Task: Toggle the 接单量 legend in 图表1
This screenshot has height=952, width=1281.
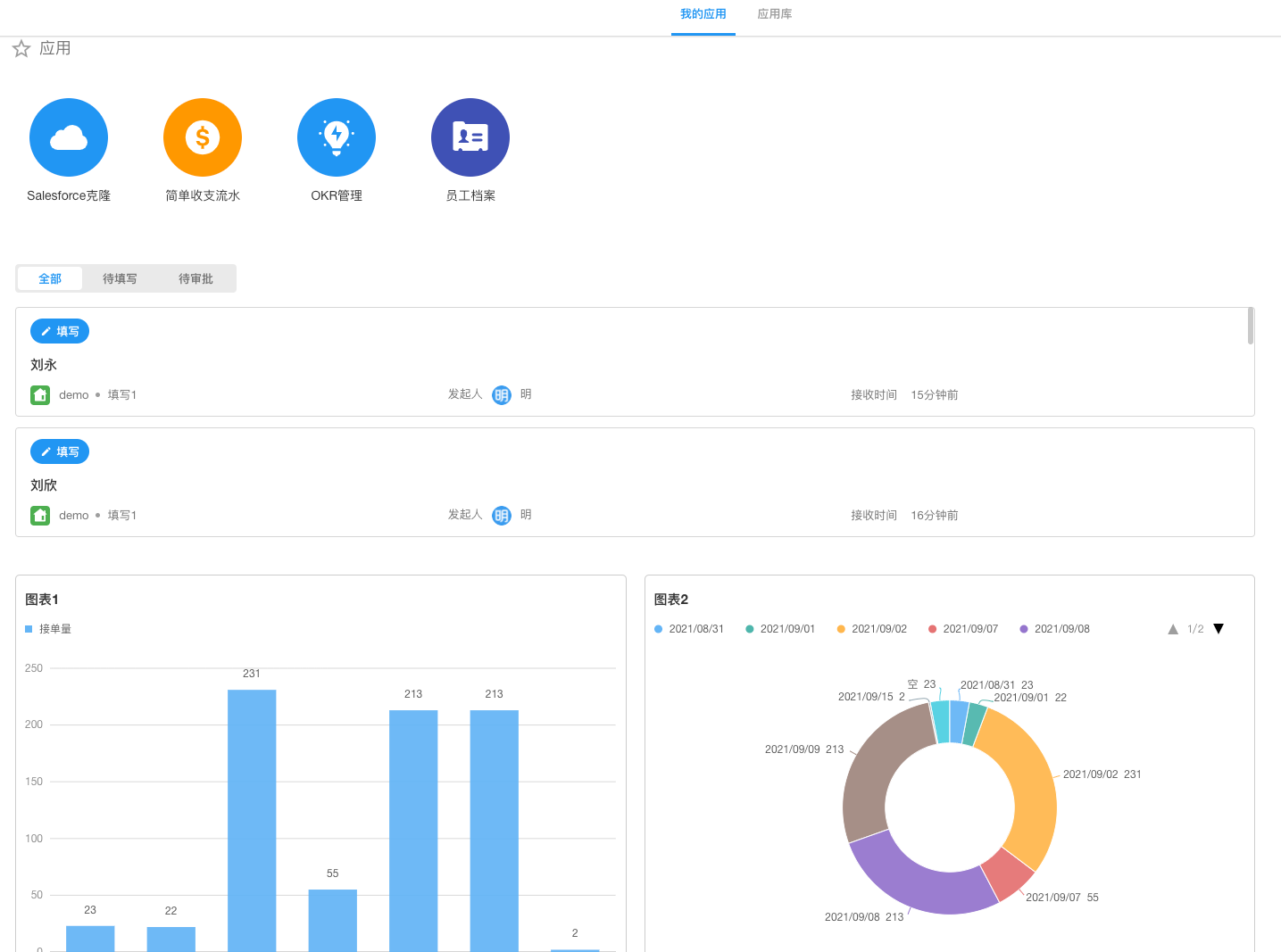Action: [x=49, y=629]
